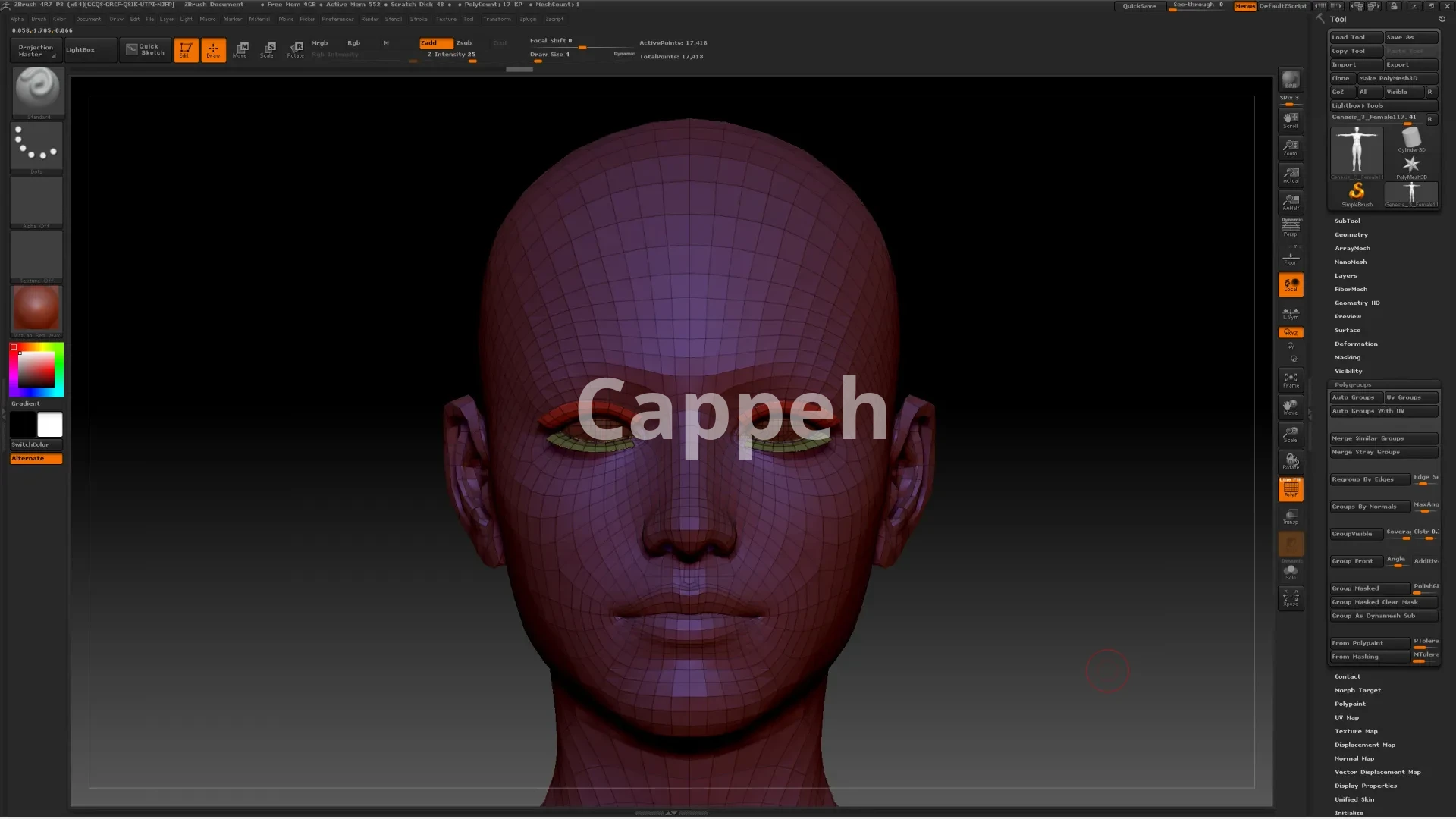Click the Xpose icon
Image resolution: width=1456 pixels, height=819 pixels.
[1290, 598]
